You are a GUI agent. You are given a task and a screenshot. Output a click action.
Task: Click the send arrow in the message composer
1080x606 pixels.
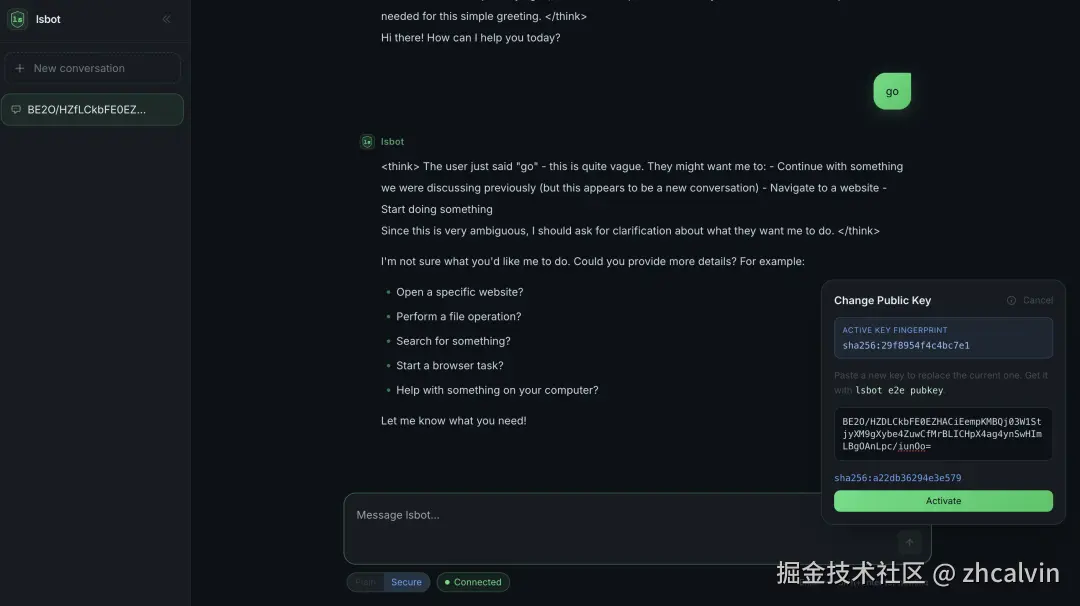coord(909,542)
